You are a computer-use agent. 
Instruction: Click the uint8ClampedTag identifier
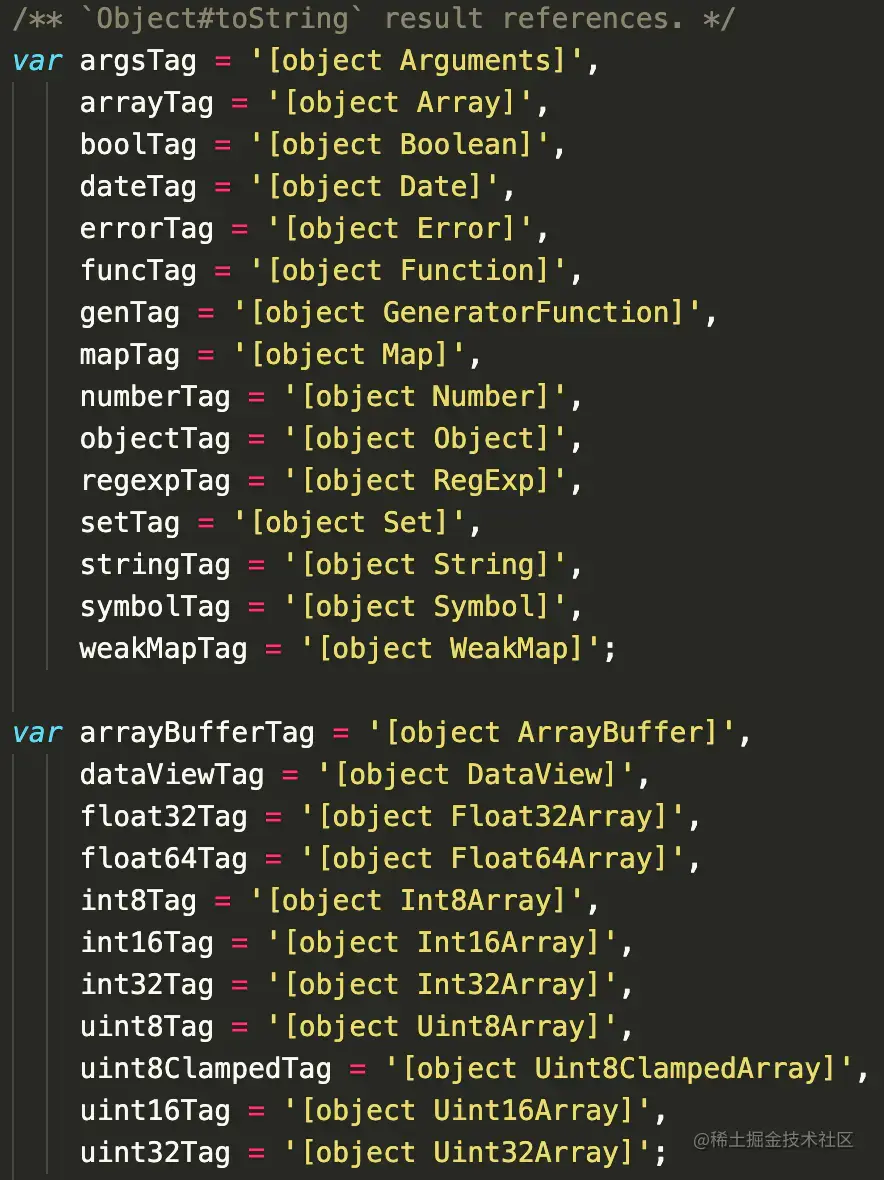(x=205, y=1069)
